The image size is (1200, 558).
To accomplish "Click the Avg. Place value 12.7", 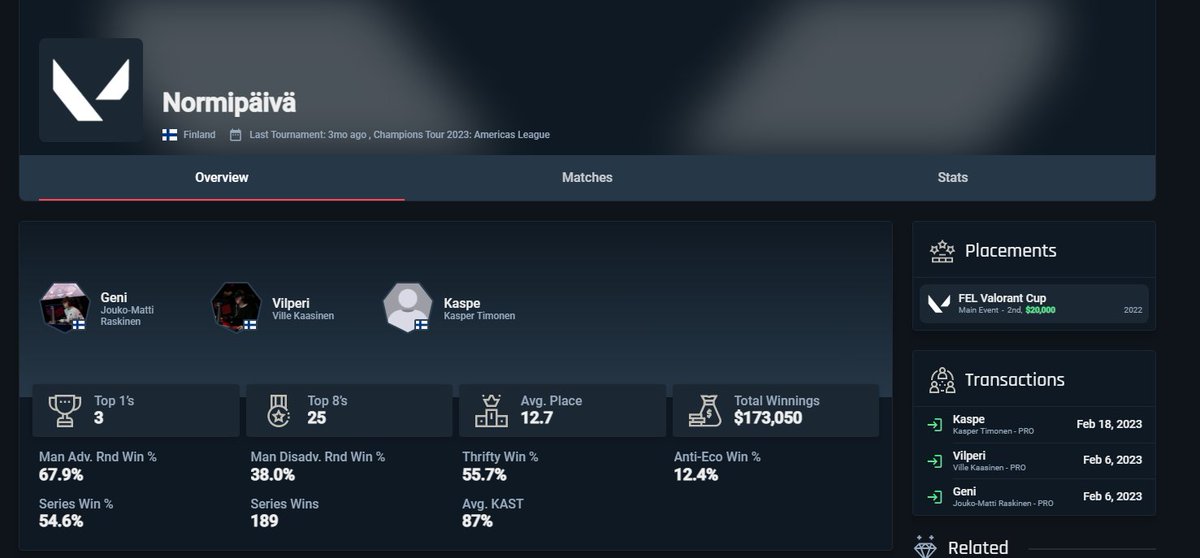I will coord(537,418).
